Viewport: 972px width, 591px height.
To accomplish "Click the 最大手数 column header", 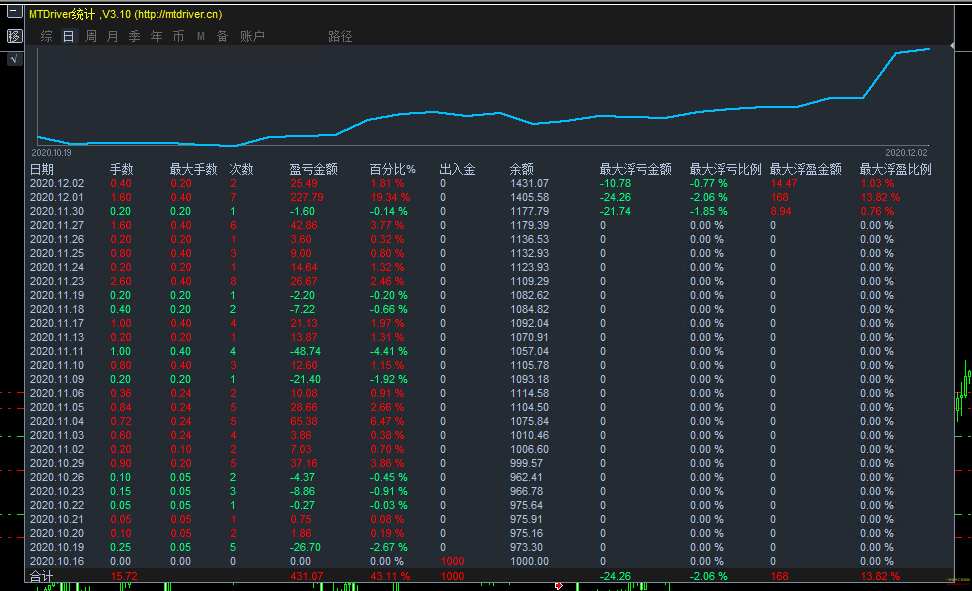I will [193, 169].
